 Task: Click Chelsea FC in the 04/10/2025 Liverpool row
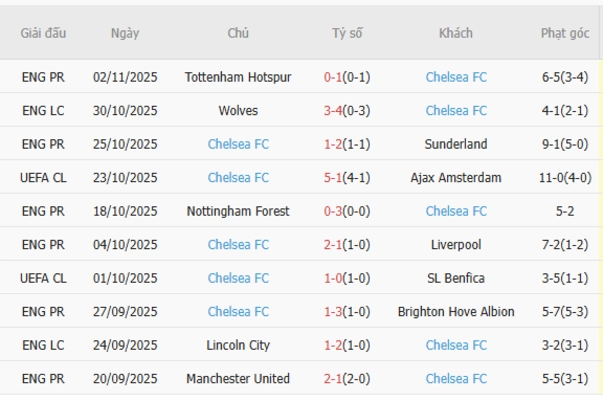tap(238, 245)
